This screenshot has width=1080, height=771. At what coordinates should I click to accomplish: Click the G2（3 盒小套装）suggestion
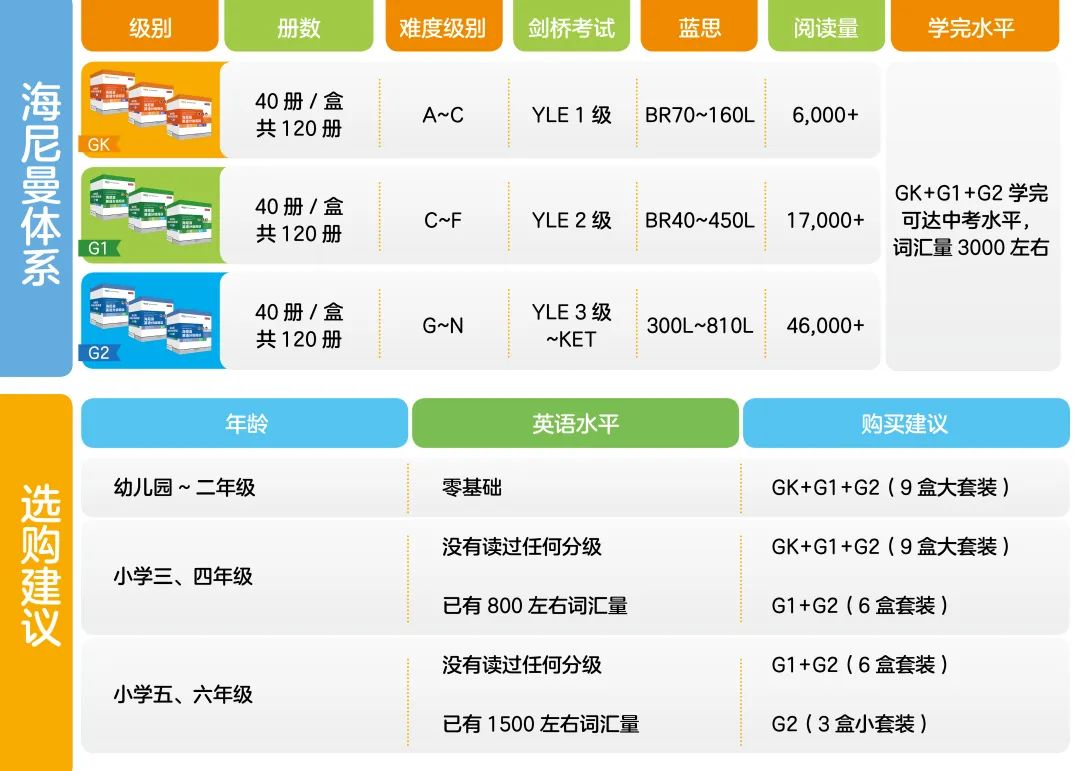[x=850, y=724]
